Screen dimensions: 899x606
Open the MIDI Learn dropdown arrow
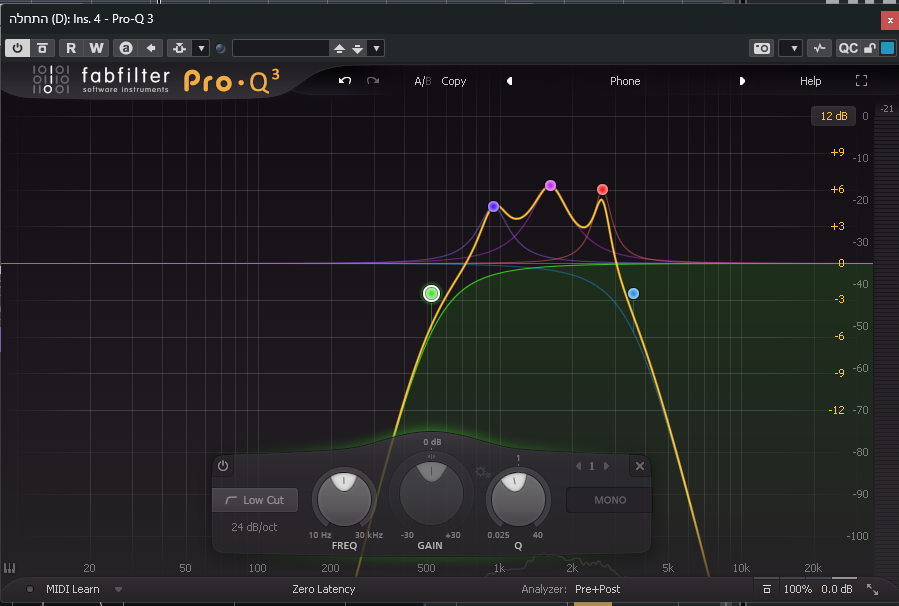tap(118, 589)
